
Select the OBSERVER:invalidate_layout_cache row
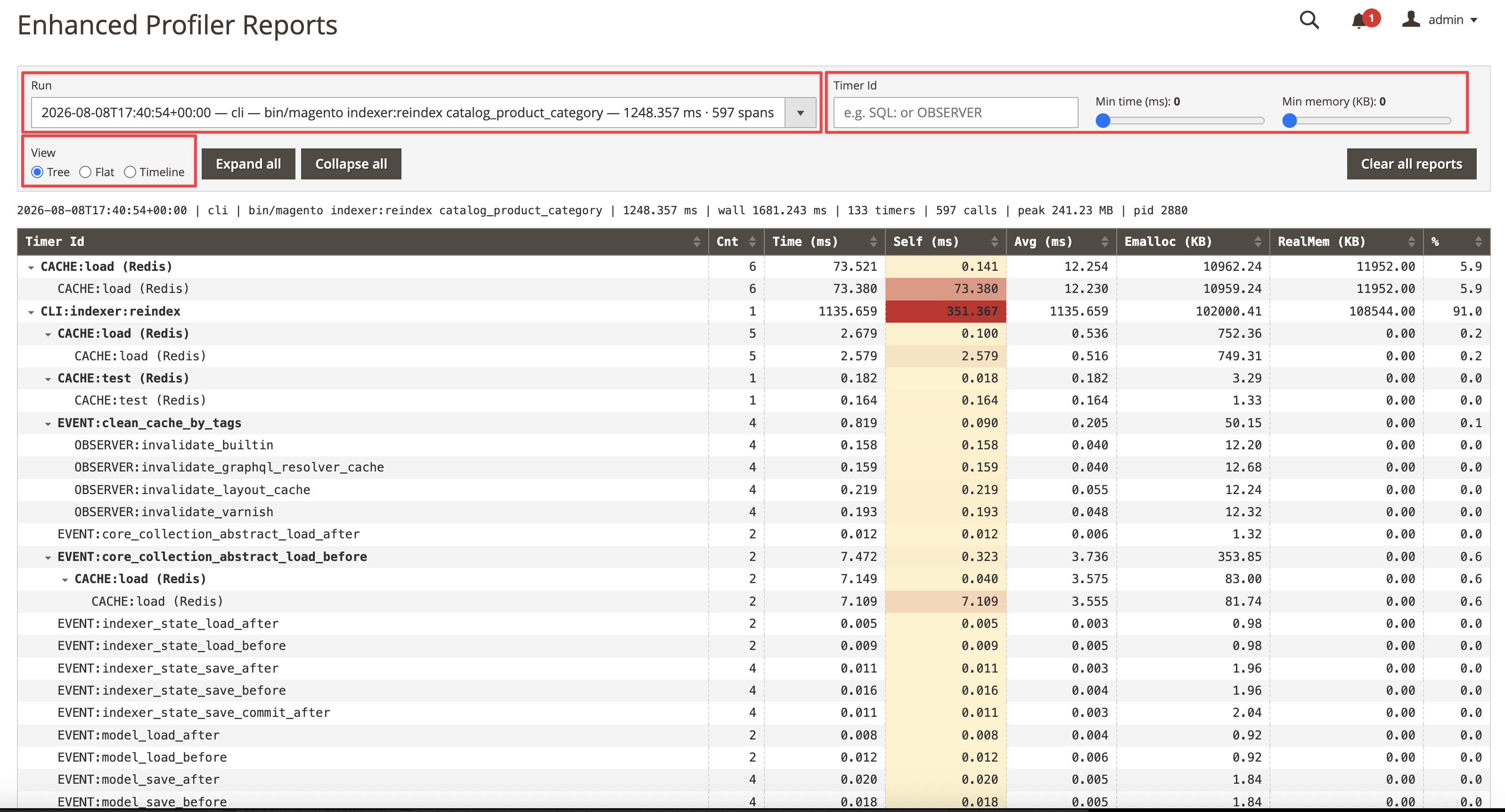tap(753, 489)
